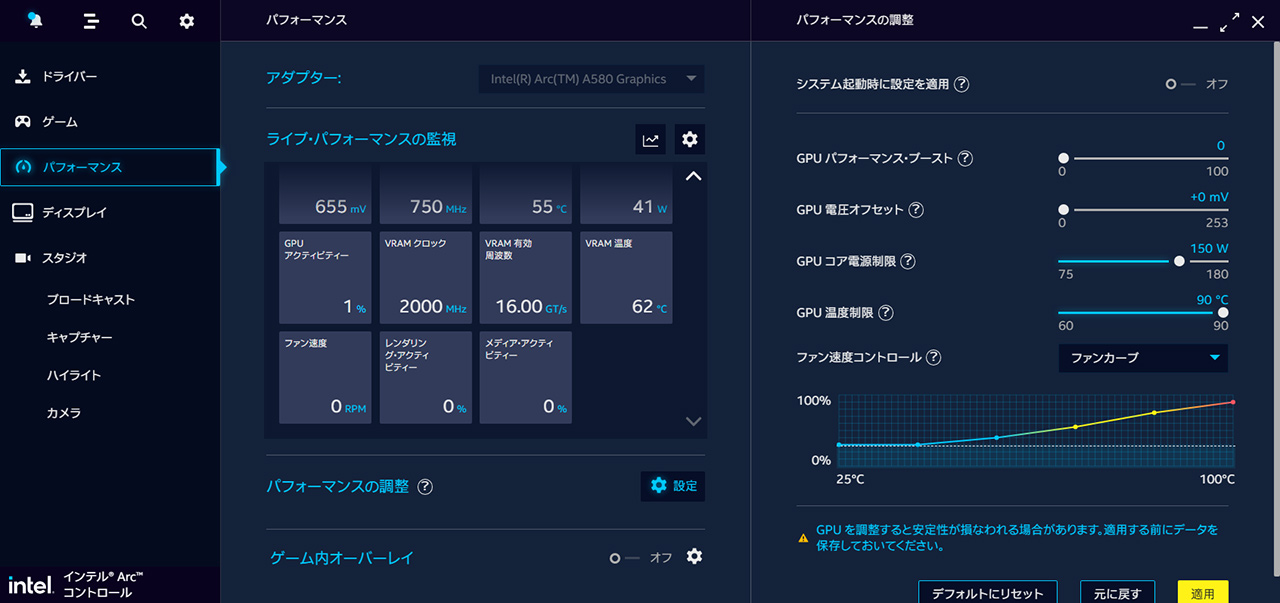Select the VRAM 有効周波数 tile
Viewport: 1280px width, 603px height.
click(x=526, y=278)
